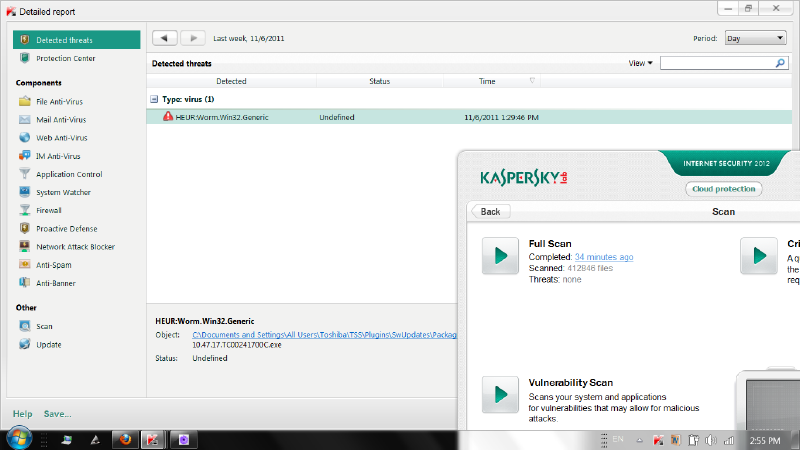The height and width of the screenshot is (450, 800).
Task: Click the Save... link
Action: coord(57,414)
